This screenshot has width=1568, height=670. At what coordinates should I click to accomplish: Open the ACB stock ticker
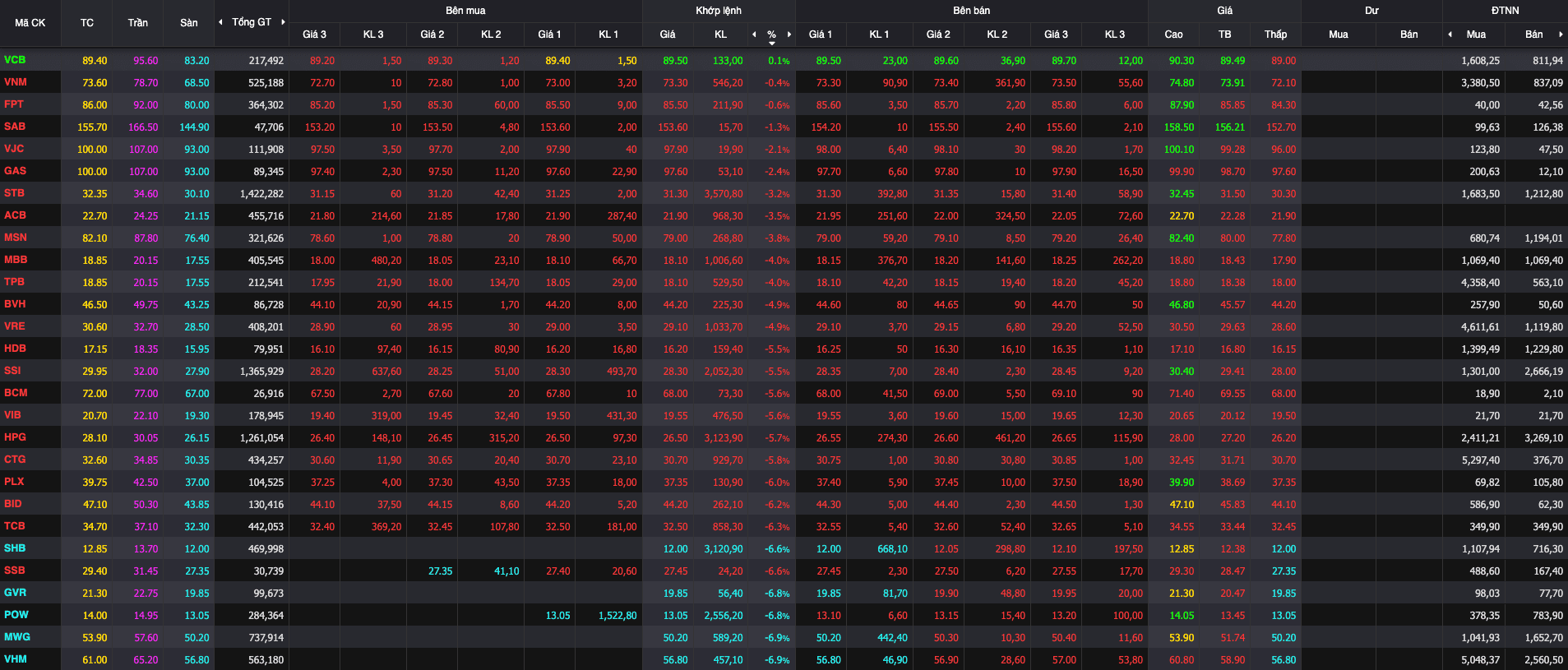15,215
